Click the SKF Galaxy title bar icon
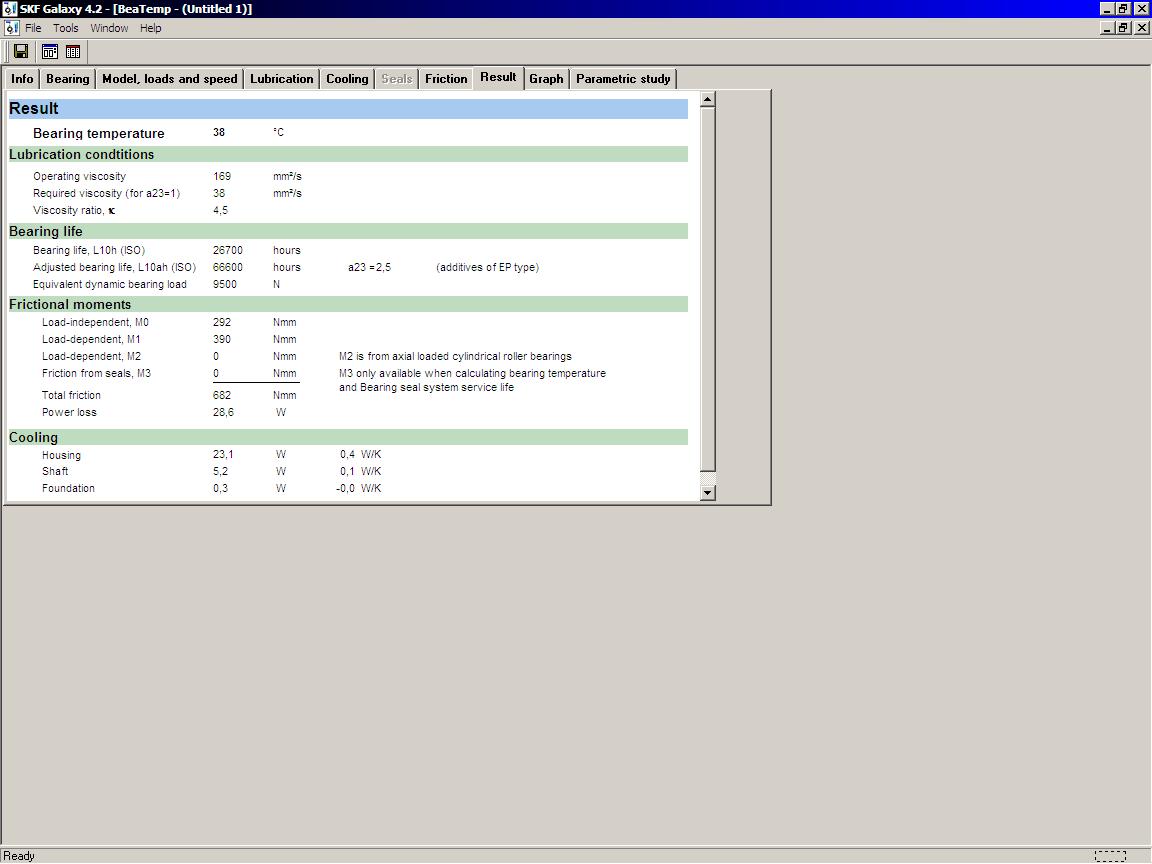 (x=9, y=9)
